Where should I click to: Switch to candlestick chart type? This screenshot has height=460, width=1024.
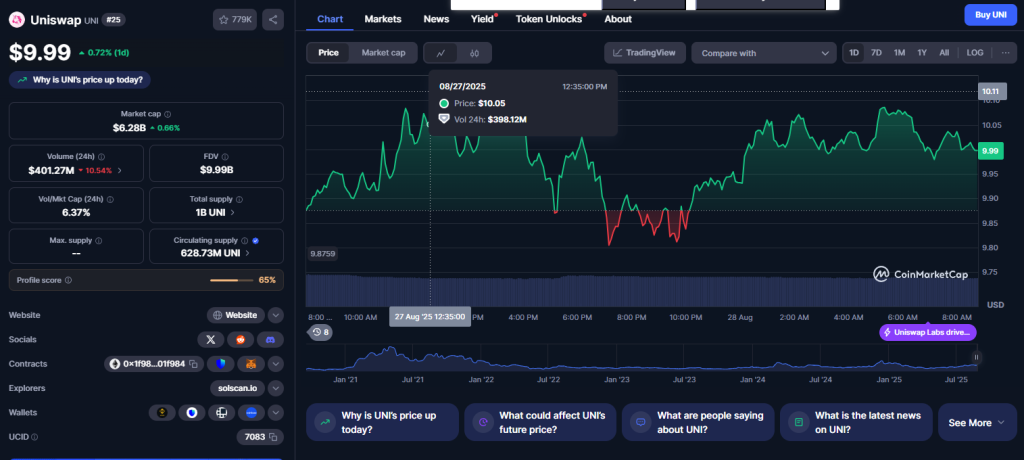pyautogui.click(x=475, y=53)
